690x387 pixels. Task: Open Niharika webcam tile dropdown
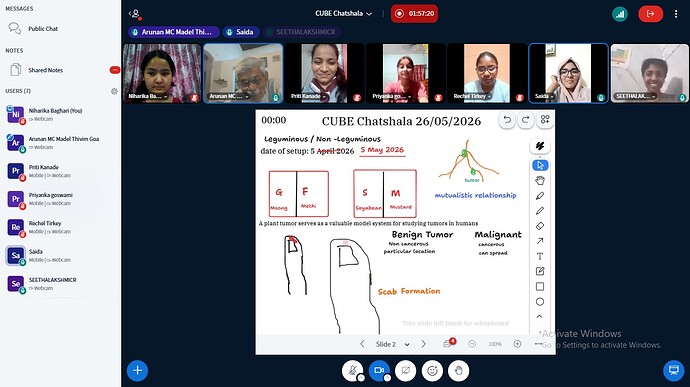pos(148,96)
